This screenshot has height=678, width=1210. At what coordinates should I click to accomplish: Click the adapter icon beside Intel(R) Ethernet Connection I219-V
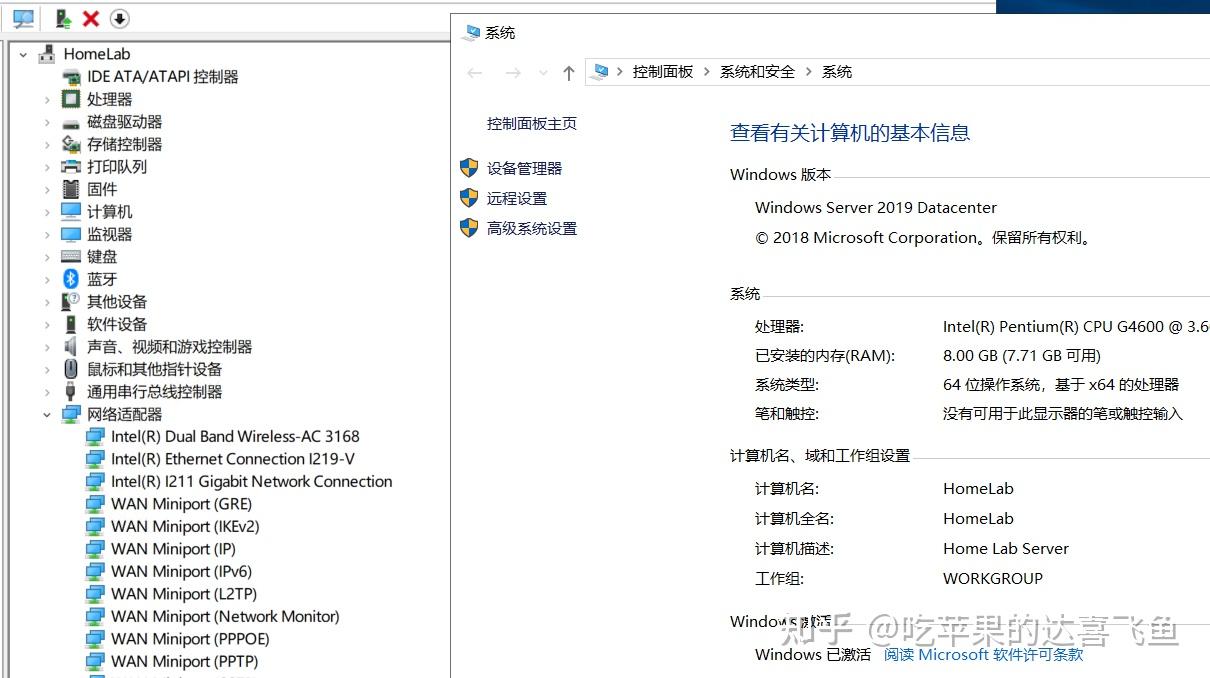[x=95, y=459]
